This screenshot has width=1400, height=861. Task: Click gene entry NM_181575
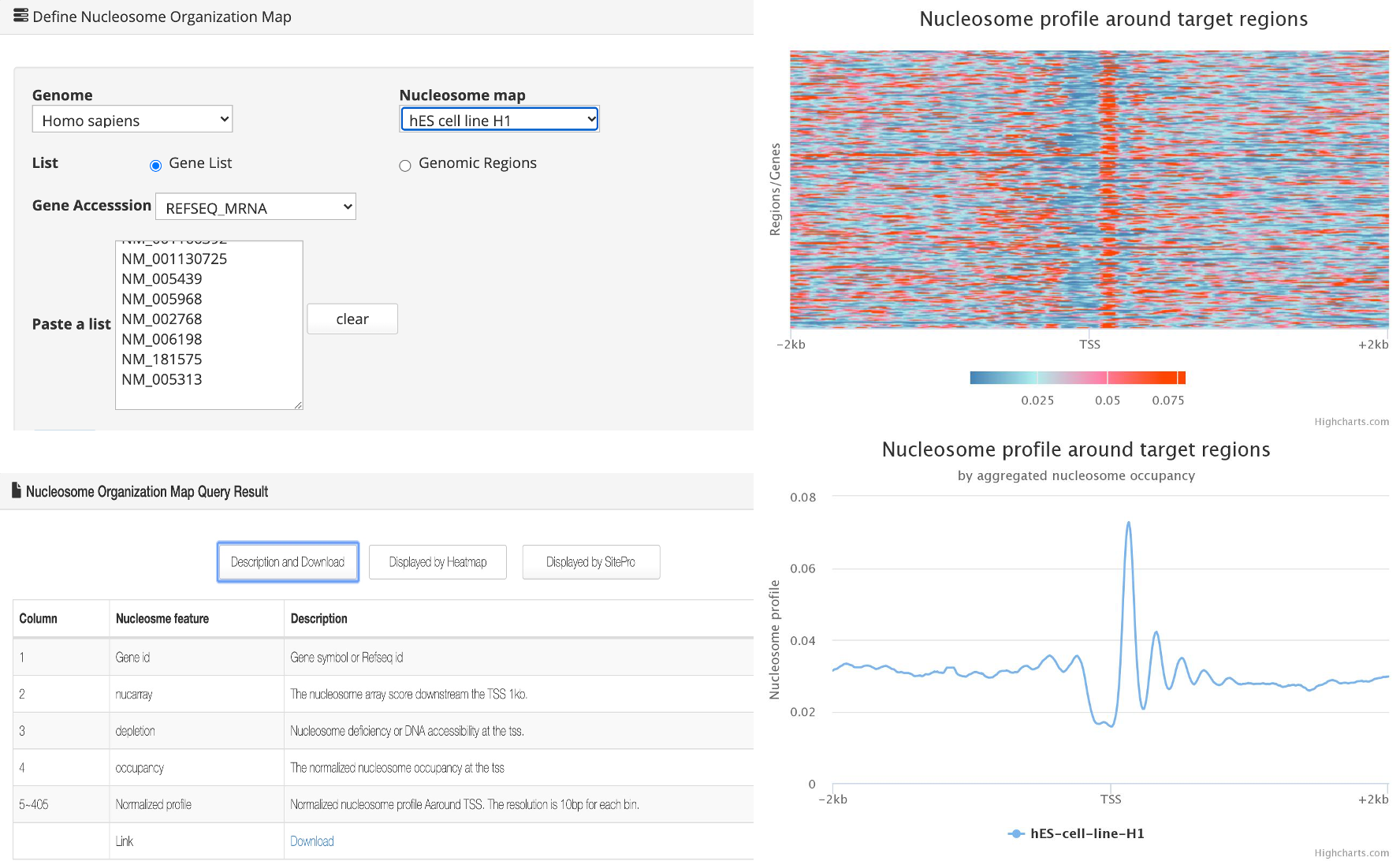pos(162,360)
